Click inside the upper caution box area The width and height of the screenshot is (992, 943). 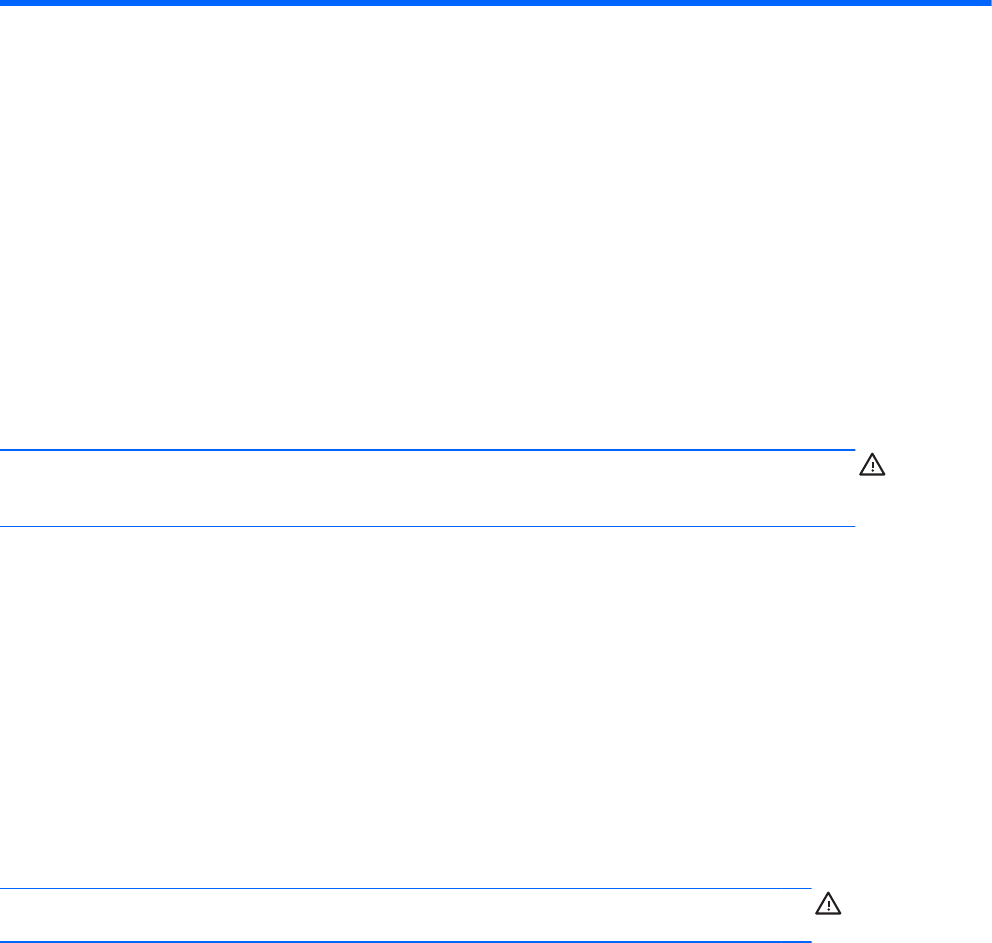click(x=428, y=488)
